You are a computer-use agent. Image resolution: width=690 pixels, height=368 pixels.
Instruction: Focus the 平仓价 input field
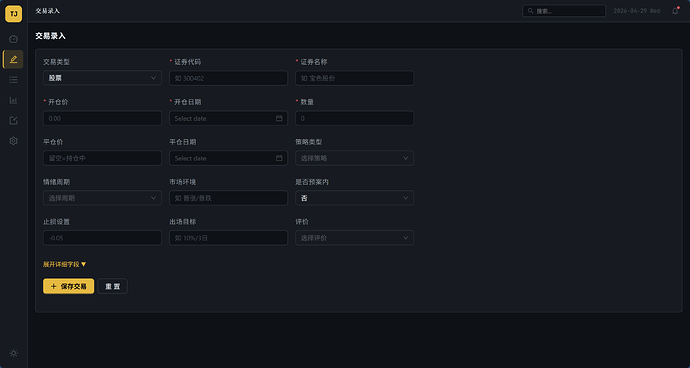102,158
